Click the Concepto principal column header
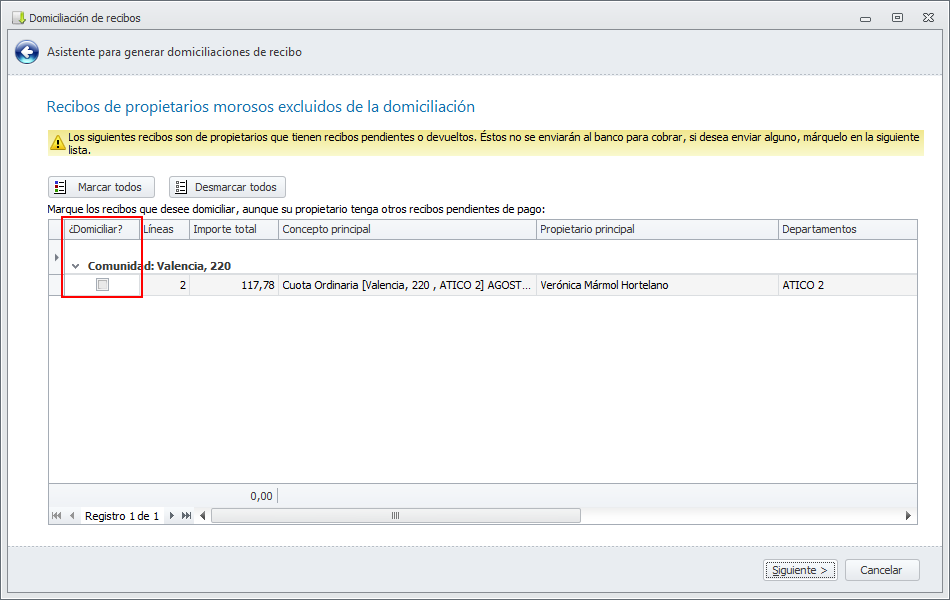950x600 pixels. [x=407, y=229]
